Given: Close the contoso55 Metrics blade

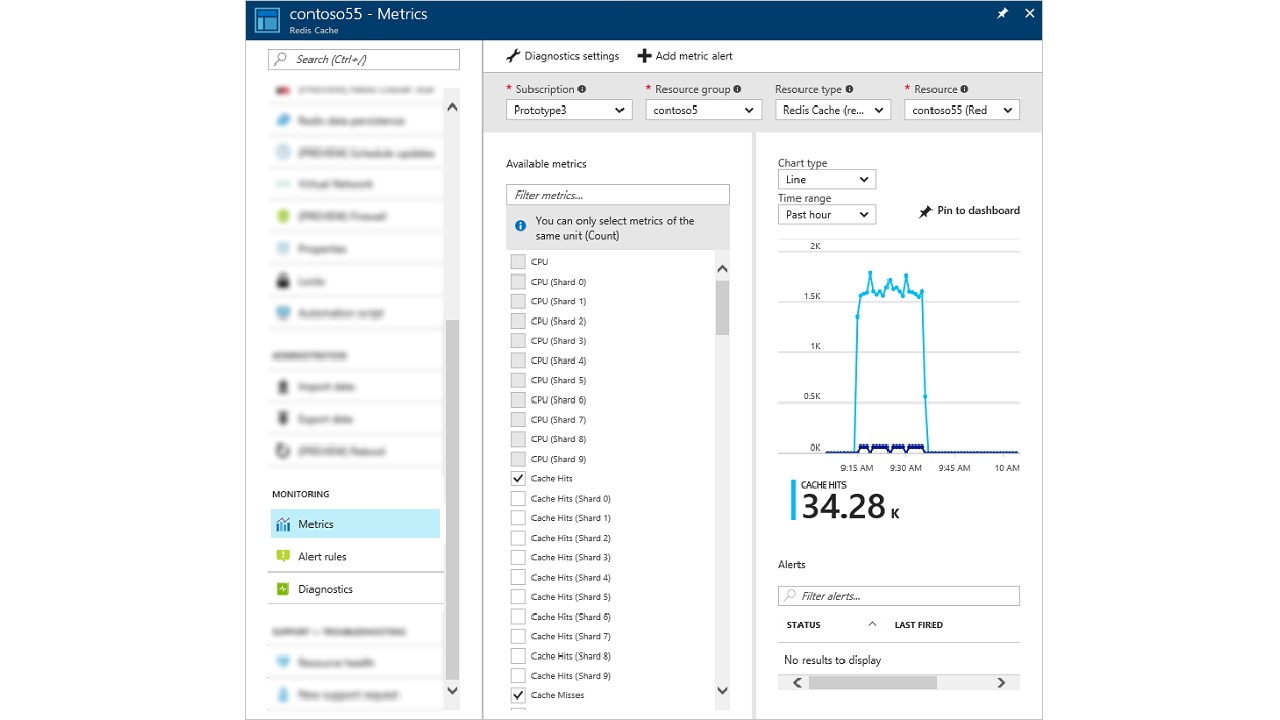Looking at the screenshot, I should (x=1029, y=13).
